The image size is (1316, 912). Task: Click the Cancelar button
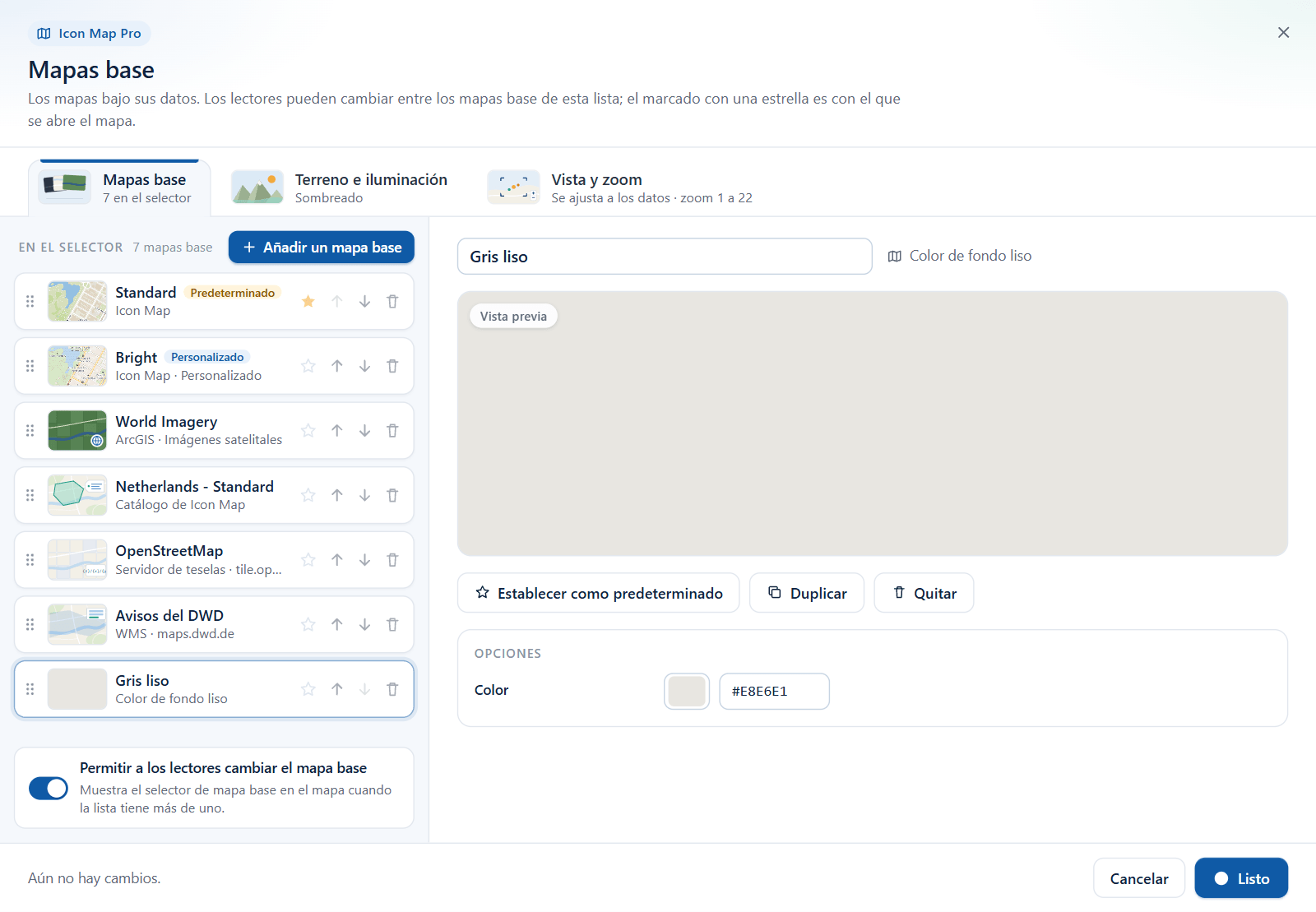(1139, 878)
